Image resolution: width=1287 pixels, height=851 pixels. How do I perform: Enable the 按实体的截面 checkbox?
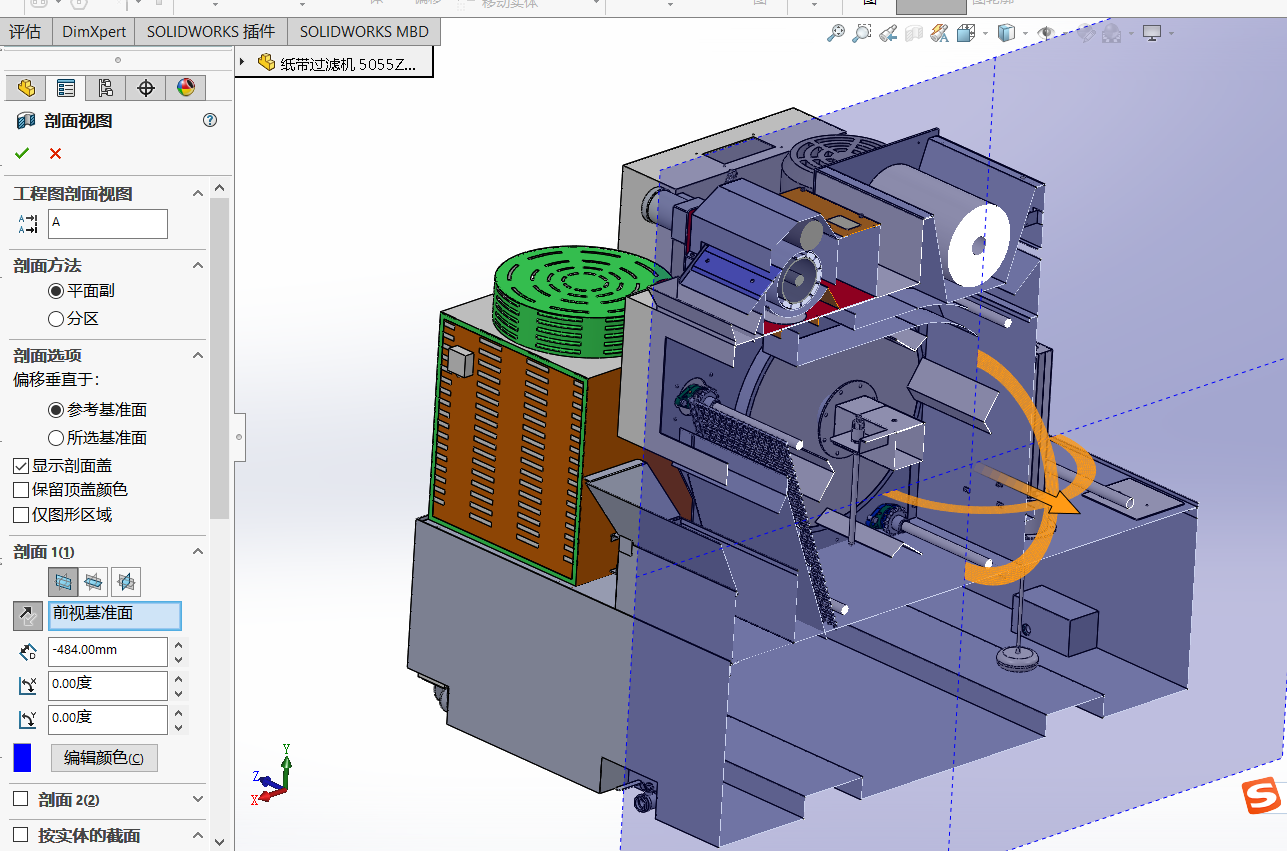pyautogui.click(x=20, y=834)
